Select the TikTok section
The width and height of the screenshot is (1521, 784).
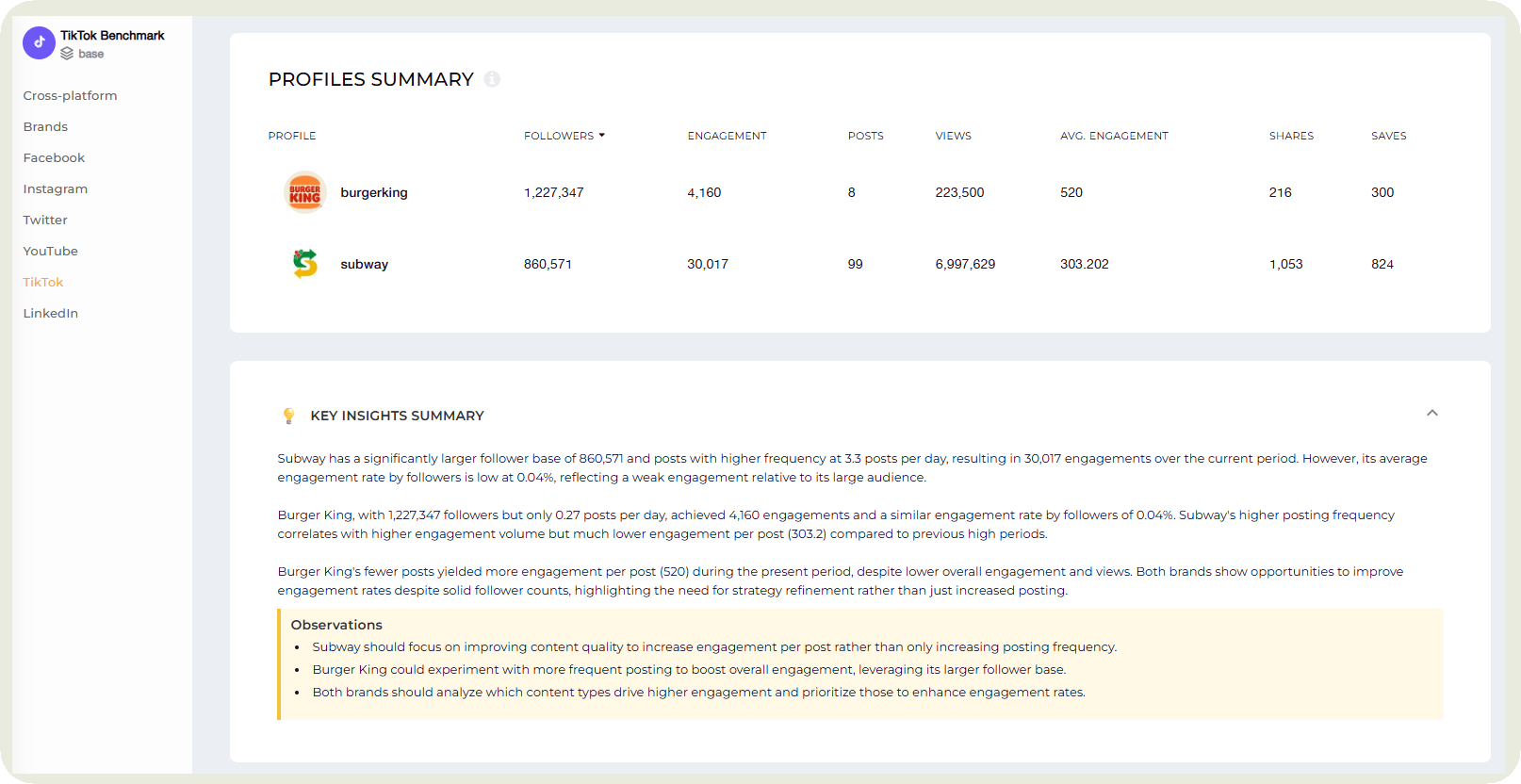pos(42,282)
